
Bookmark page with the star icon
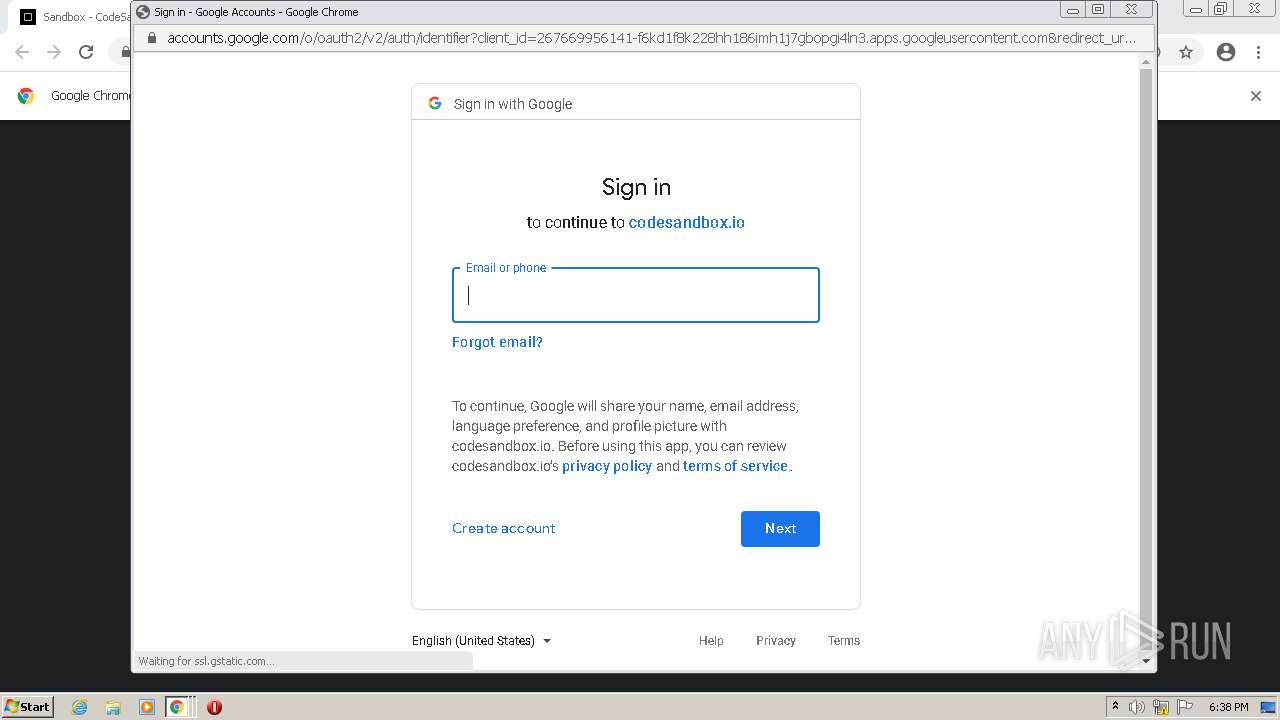click(x=1186, y=52)
